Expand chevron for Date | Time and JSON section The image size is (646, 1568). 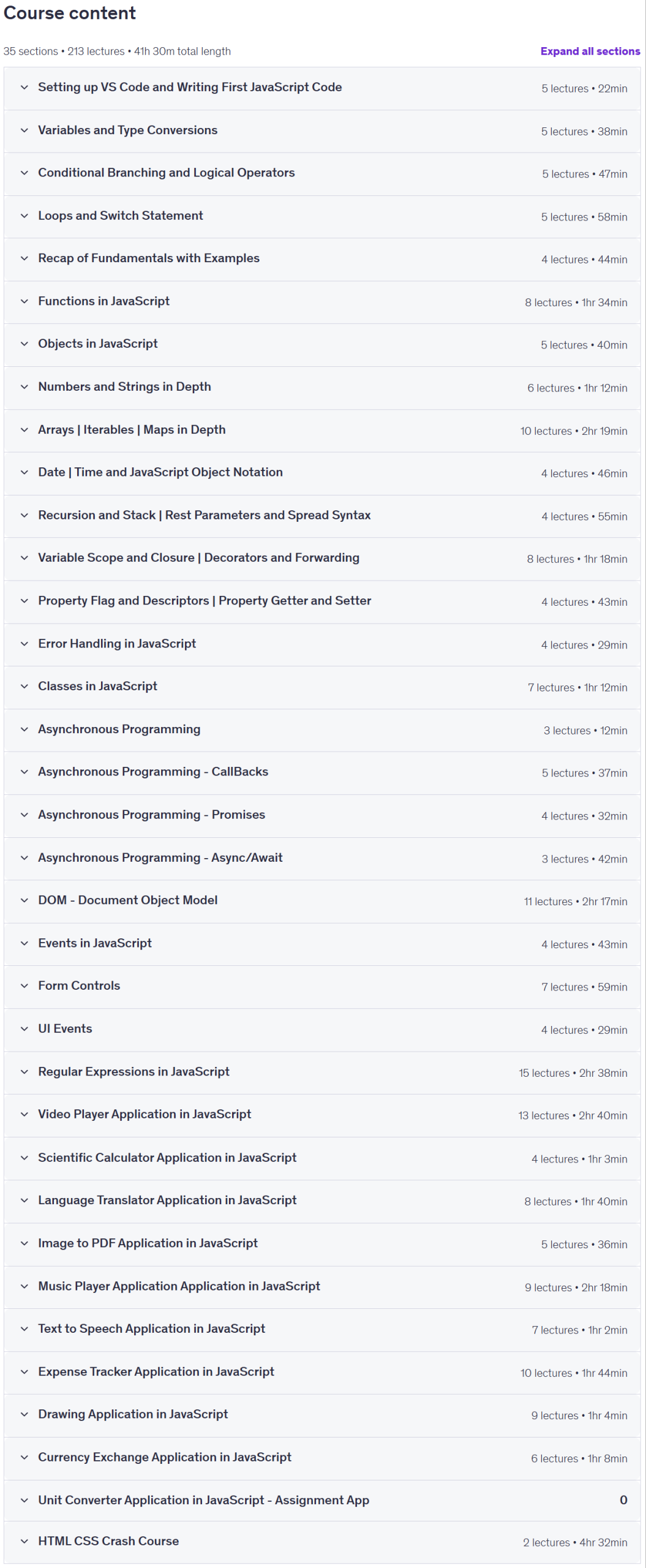coord(24,472)
